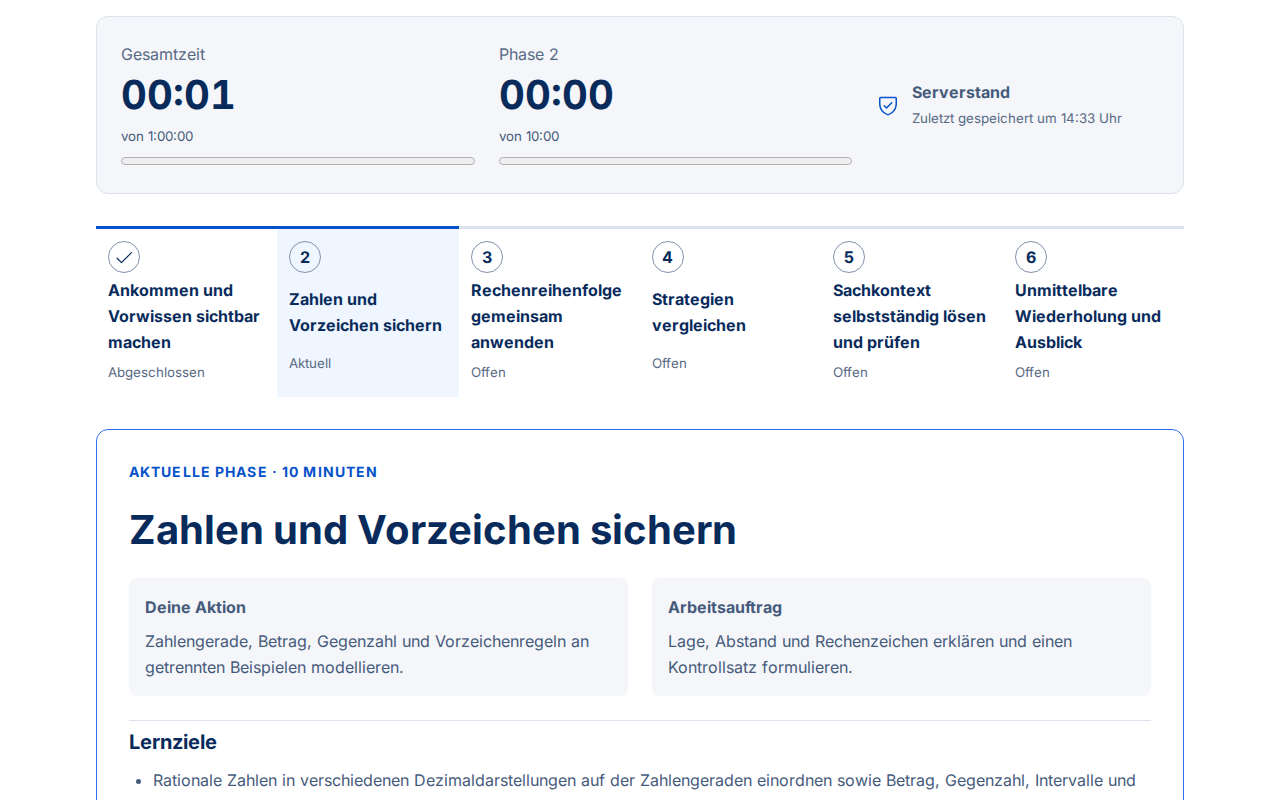Click the step number 6 circle

(1031, 257)
